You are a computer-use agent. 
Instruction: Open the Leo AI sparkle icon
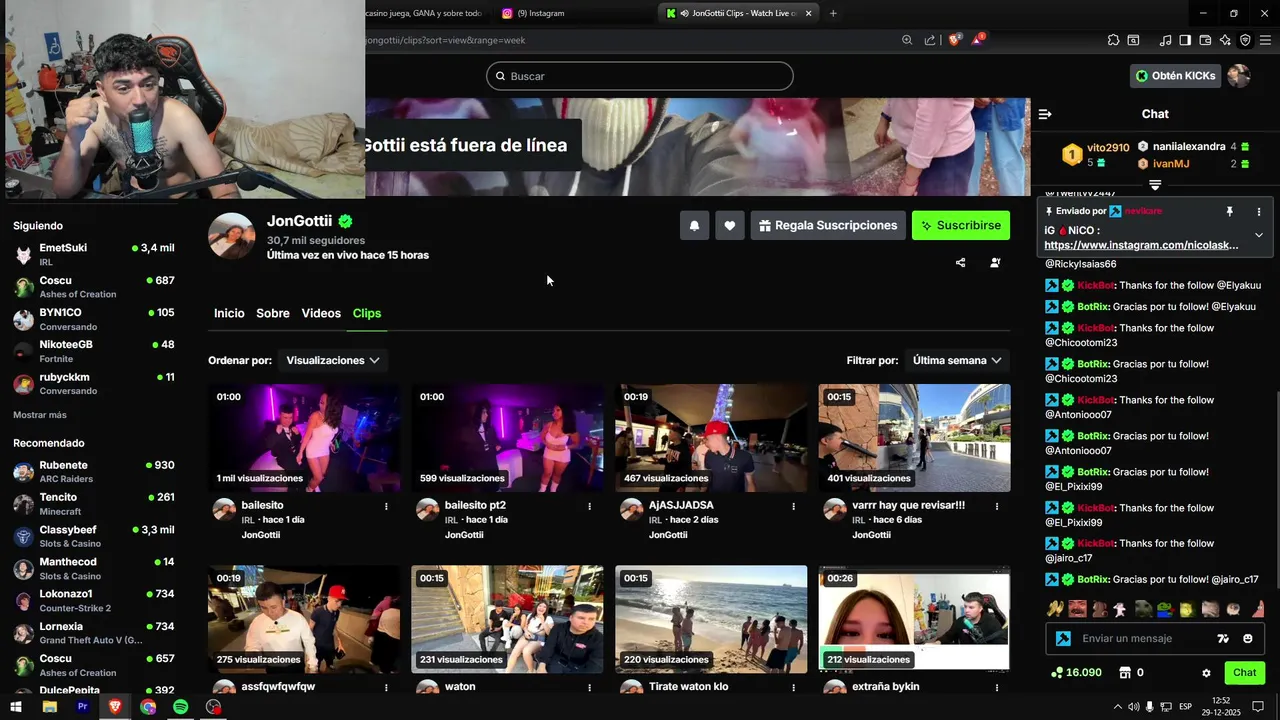(x=1225, y=40)
